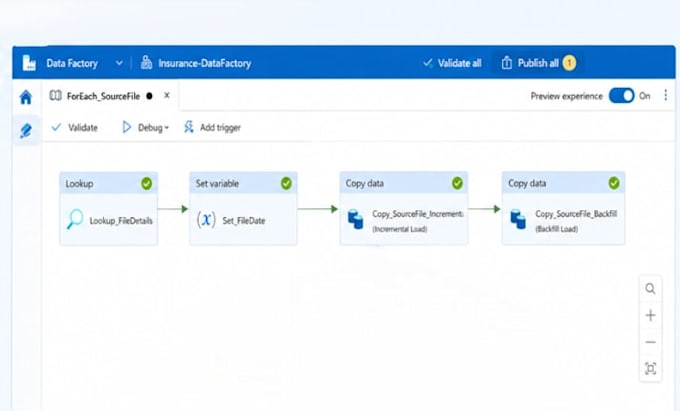The image size is (680, 411).
Task: Select the Copy_SourceFile_Increment activity name
Action: (x=418, y=214)
